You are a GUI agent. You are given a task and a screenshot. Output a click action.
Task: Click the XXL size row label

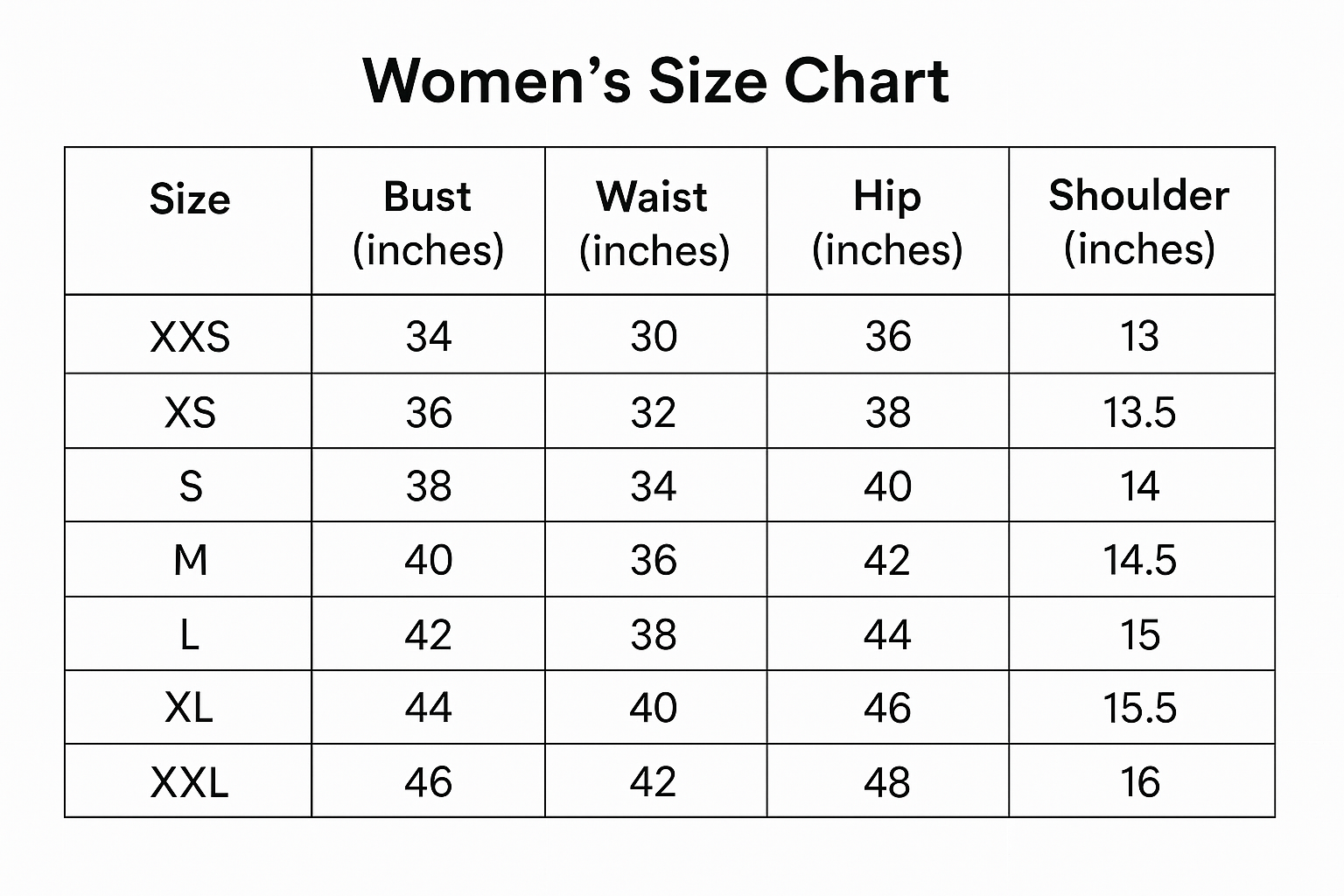[x=189, y=782]
